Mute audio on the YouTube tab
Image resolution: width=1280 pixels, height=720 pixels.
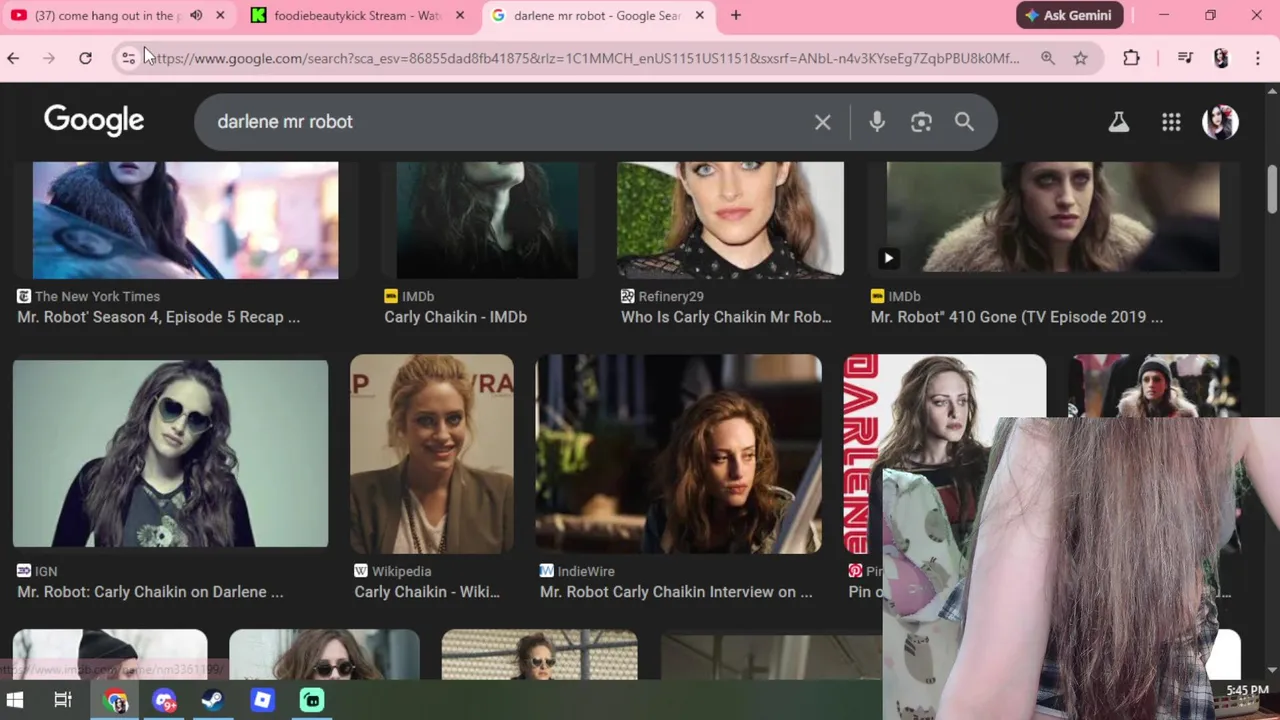pyautogui.click(x=196, y=15)
